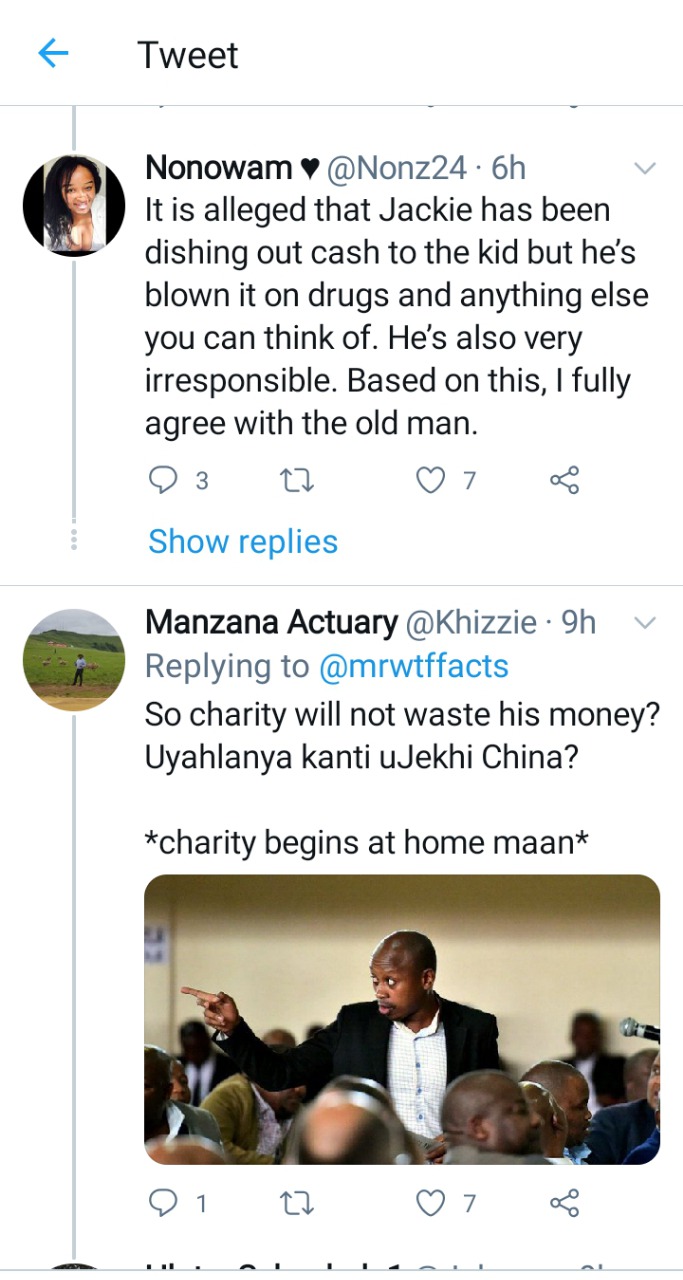Like Manzana Actuary's tweet with the heart
The image size is (683, 1280).
coord(430,1203)
